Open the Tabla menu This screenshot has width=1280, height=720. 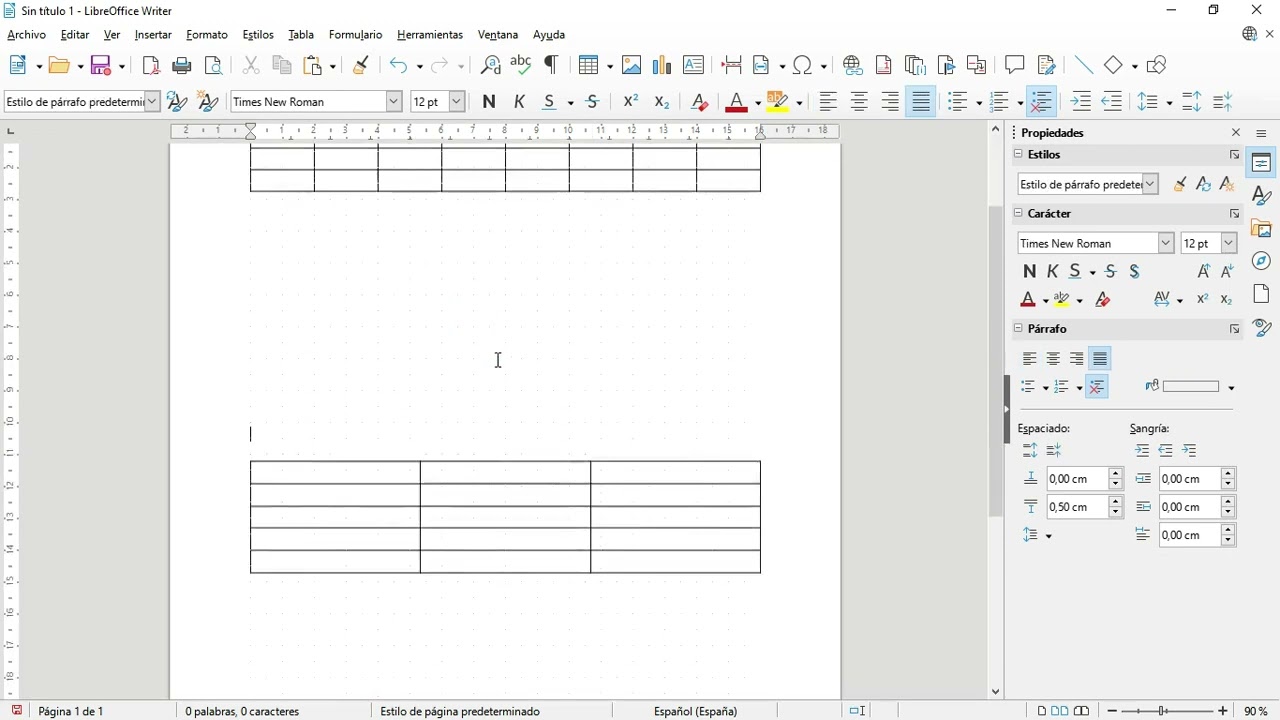(x=301, y=35)
